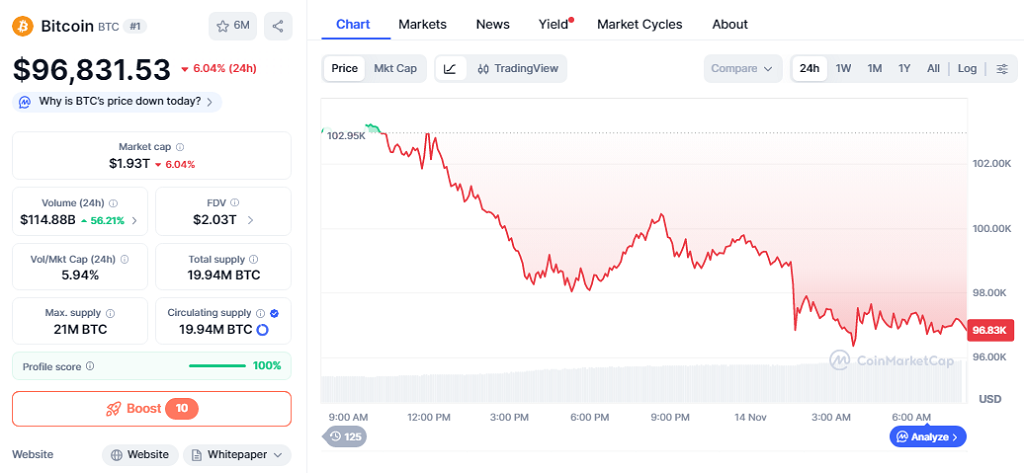Select the line chart icon
The width and height of the screenshot is (1024, 473).
pos(450,69)
